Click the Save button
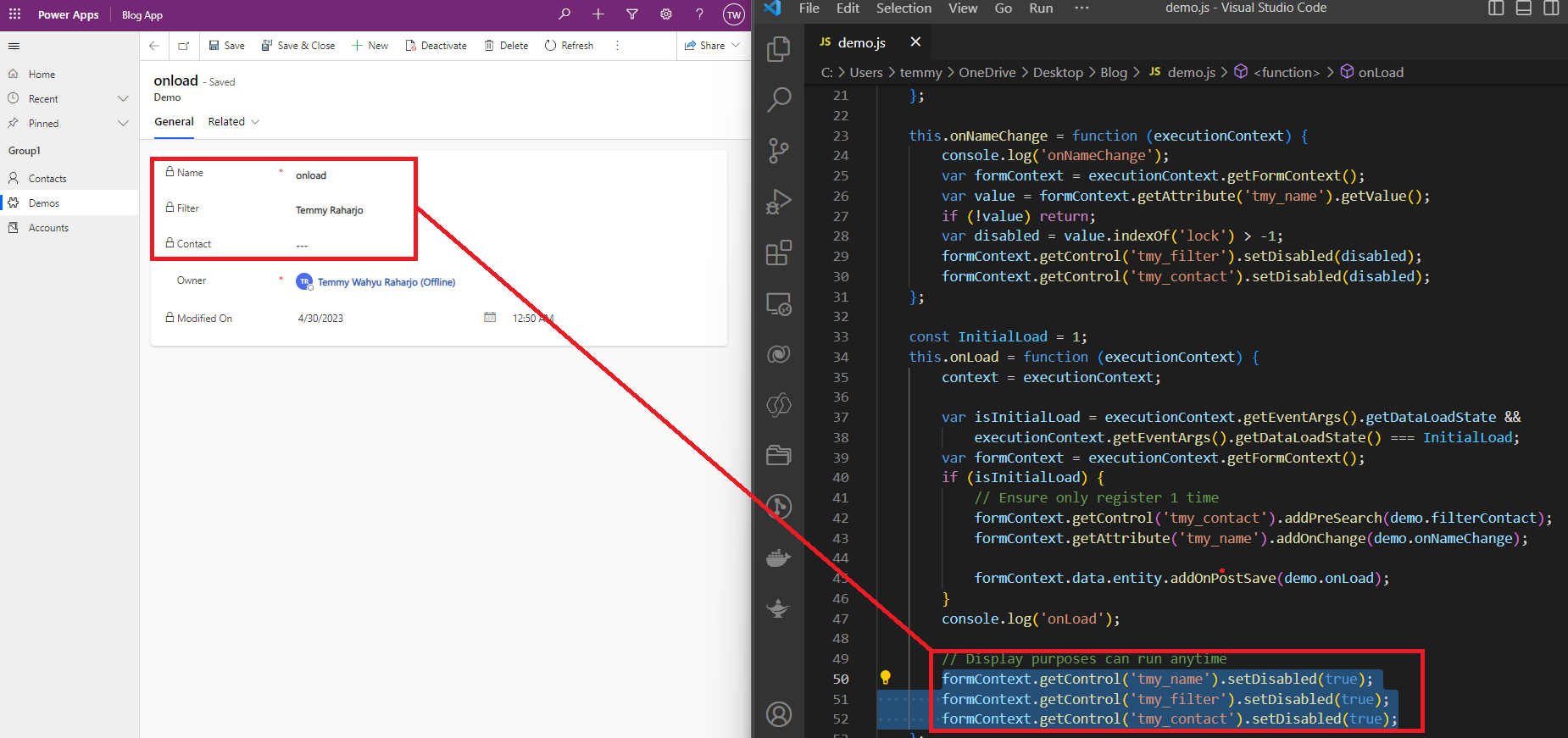Viewport: 1568px width, 738px height. click(x=226, y=46)
